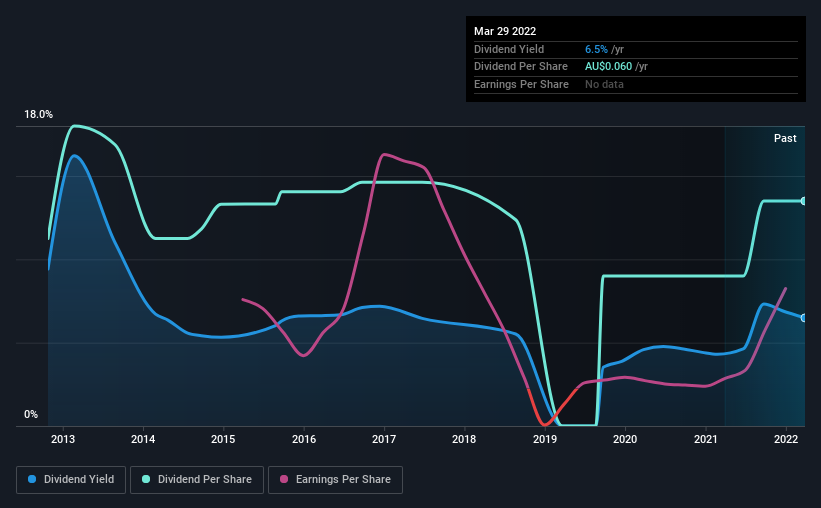Toggle the Dividend Yield legend button
The image size is (821, 508).
click(71, 480)
